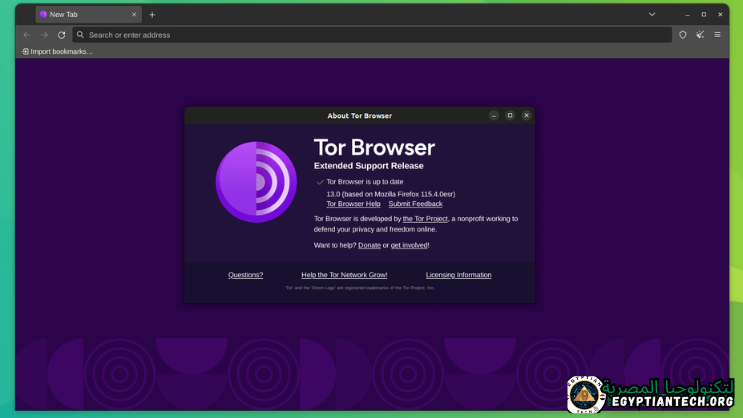This screenshot has height=418, width=743.
Task: Click the New Identity broom icon
Action: [x=700, y=35]
